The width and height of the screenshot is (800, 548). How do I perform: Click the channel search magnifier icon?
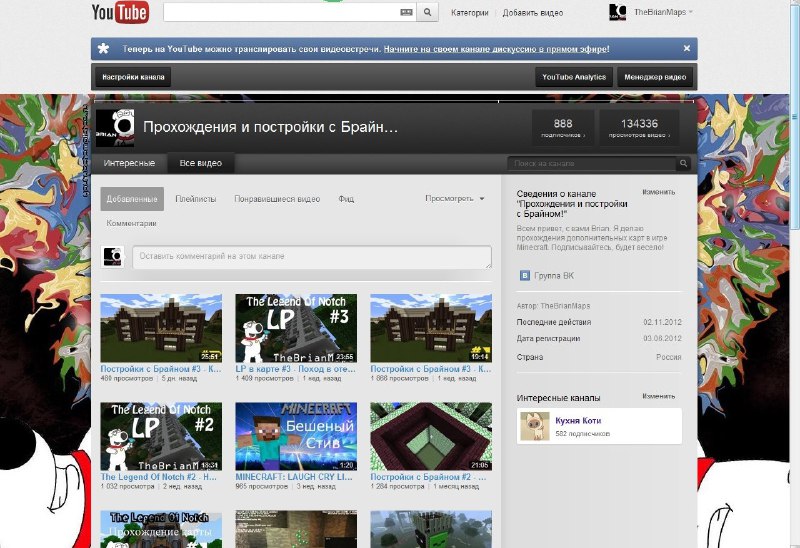(x=684, y=163)
